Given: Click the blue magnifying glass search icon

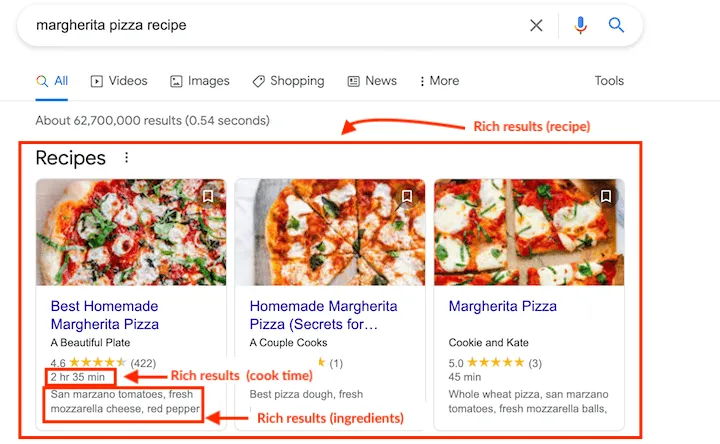Looking at the screenshot, I should 616,26.
